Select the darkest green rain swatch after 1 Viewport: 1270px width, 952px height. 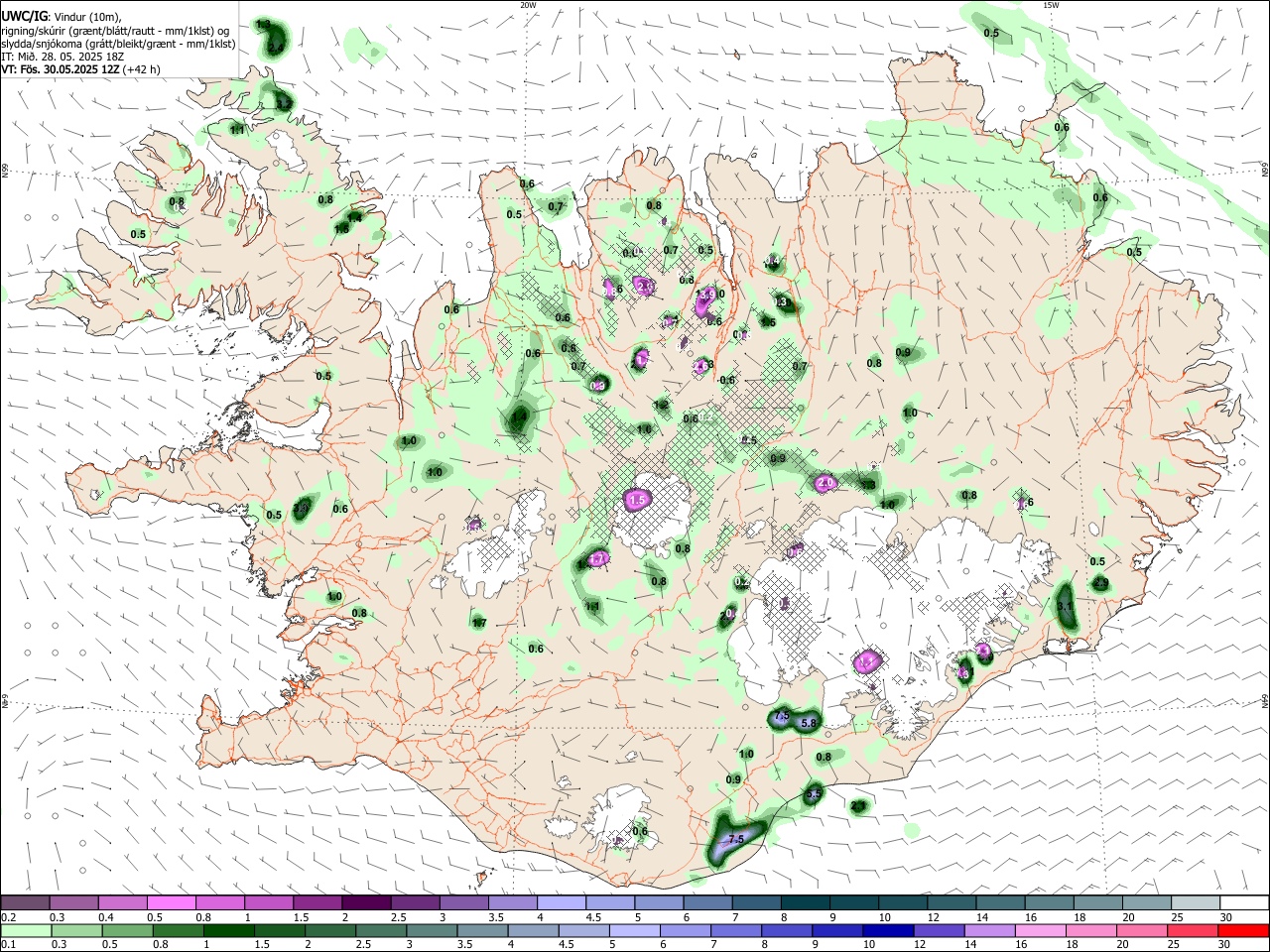(227, 930)
